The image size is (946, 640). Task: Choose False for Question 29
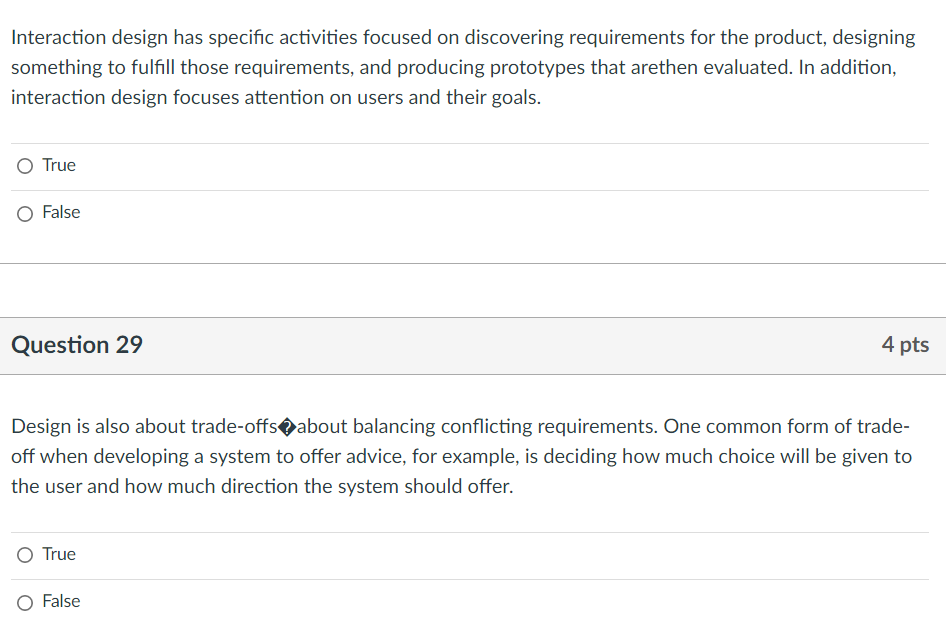(24, 601)
